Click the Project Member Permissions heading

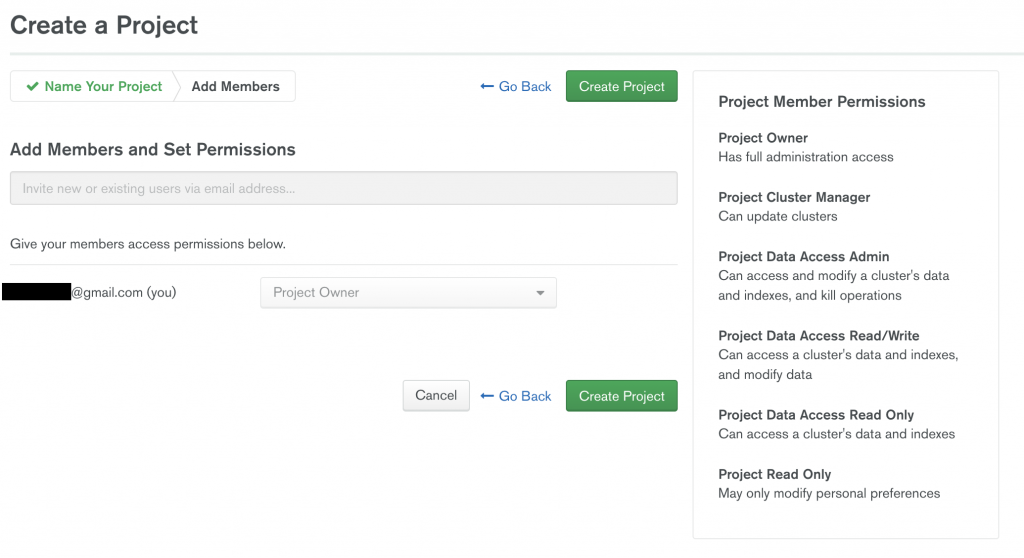coord(821,102)
